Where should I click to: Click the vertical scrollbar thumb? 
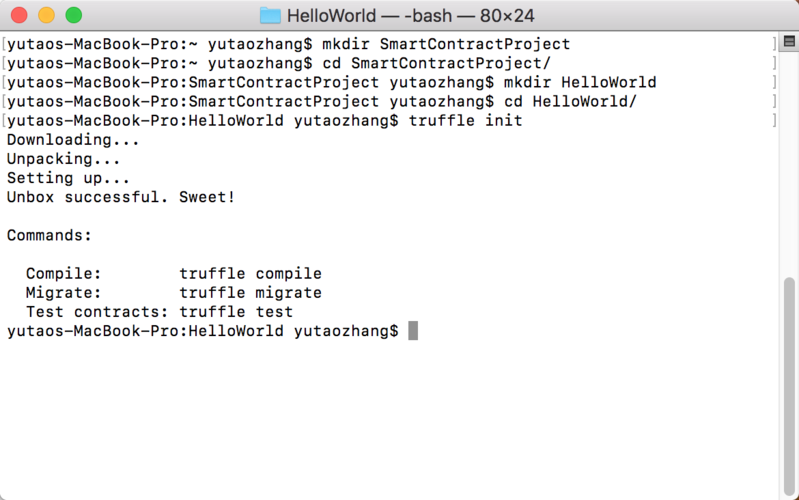click(x=789, y=385)
